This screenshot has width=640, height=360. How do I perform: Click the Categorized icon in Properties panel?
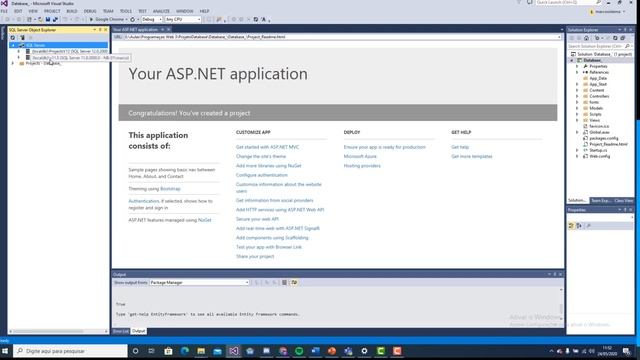[x=571, y=226]
